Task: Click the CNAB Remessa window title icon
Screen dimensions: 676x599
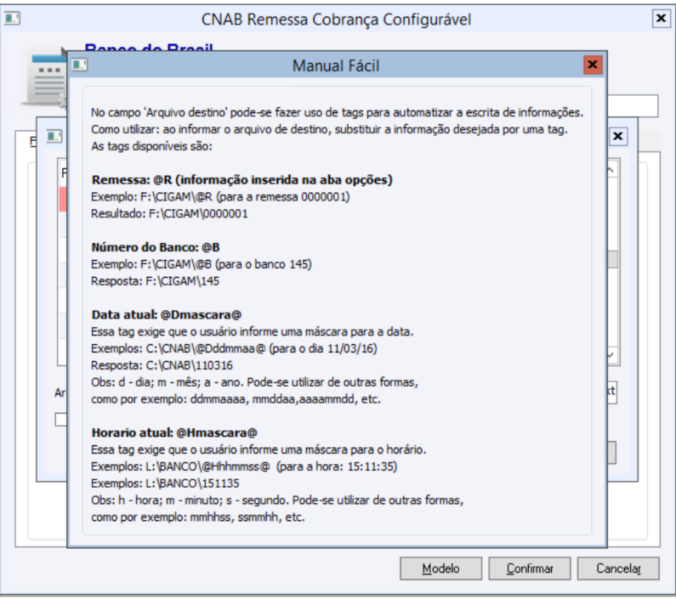Action: click(x=12, y=19)
